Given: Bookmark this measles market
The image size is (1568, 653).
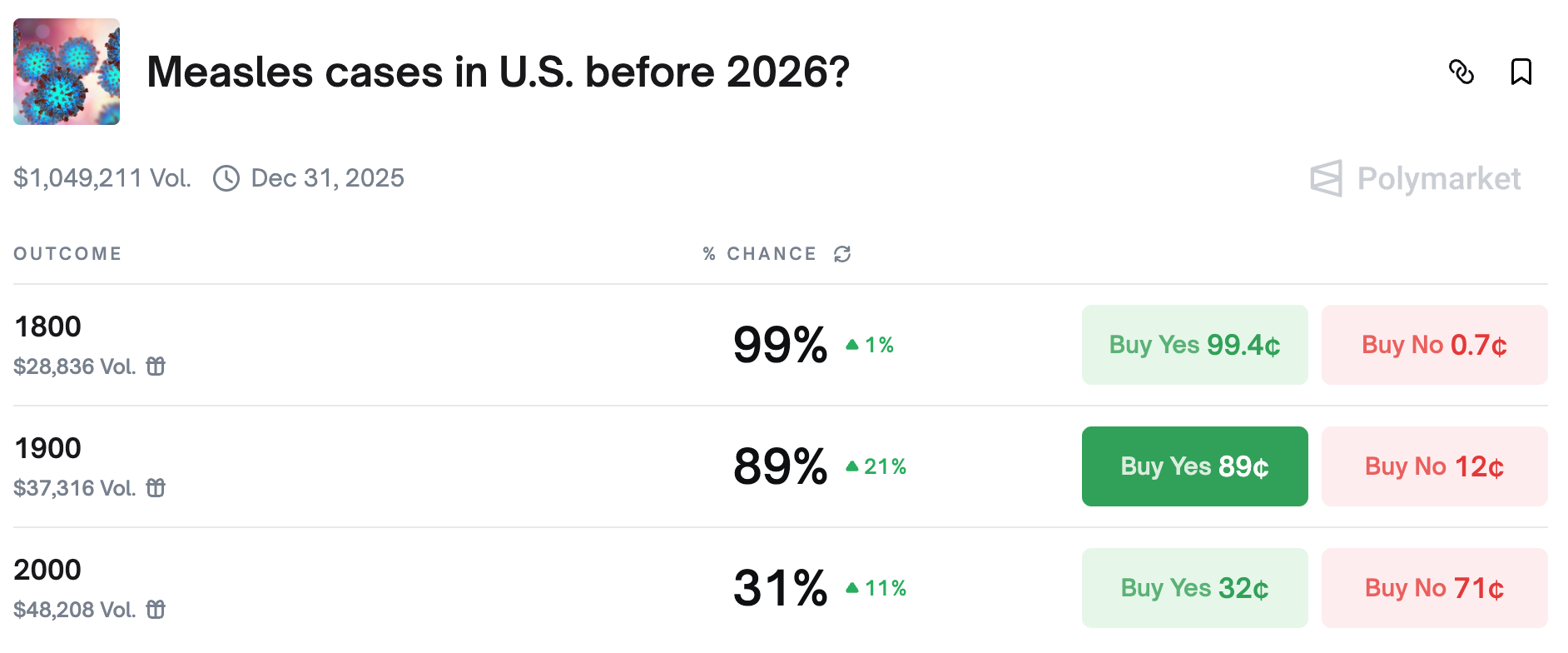Looking at the screenshot, I should pos(1521,72).
